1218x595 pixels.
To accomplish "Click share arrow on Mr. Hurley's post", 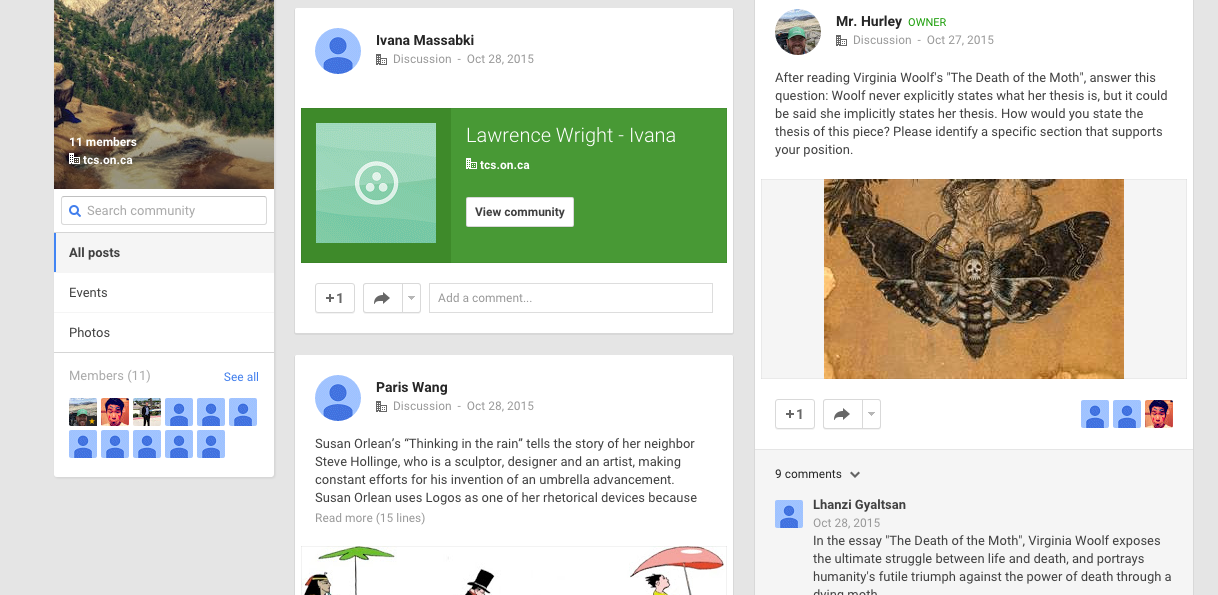I will pyautogui.click(x=842, y=414).
